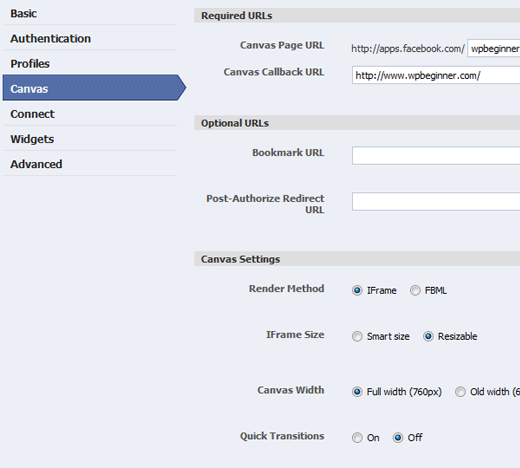Click the Bookmark URL input field
Screen dimensions: 520x468
(436, 156)
